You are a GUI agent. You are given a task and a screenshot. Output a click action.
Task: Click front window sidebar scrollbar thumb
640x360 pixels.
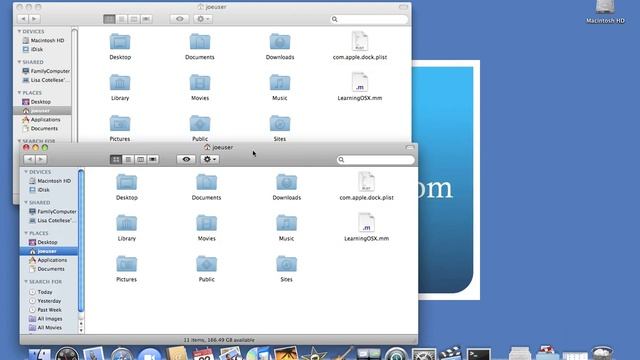pyautogui.click(x=81, y=241)
